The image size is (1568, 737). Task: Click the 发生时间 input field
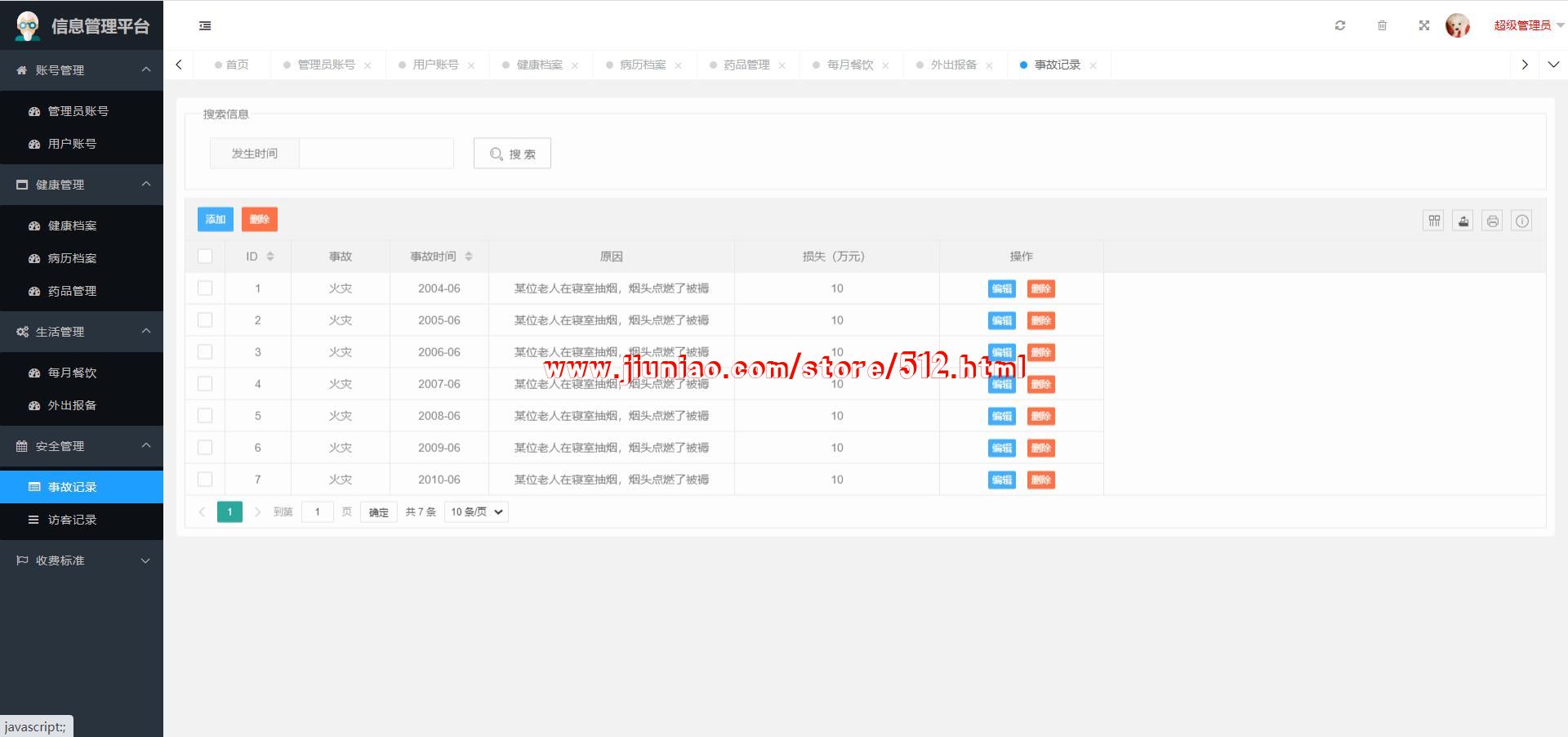pyautogui.click(x=376, y=154)
